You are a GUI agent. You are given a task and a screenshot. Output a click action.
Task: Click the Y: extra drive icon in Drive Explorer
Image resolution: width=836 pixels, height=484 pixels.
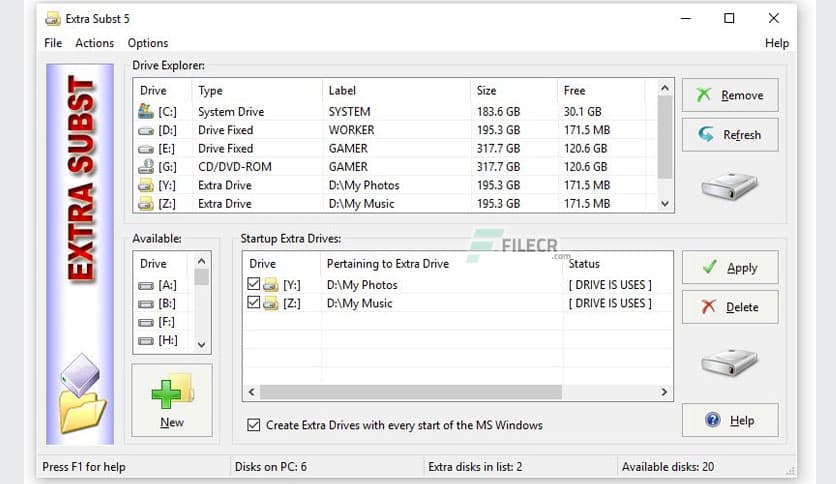[146, 185]
